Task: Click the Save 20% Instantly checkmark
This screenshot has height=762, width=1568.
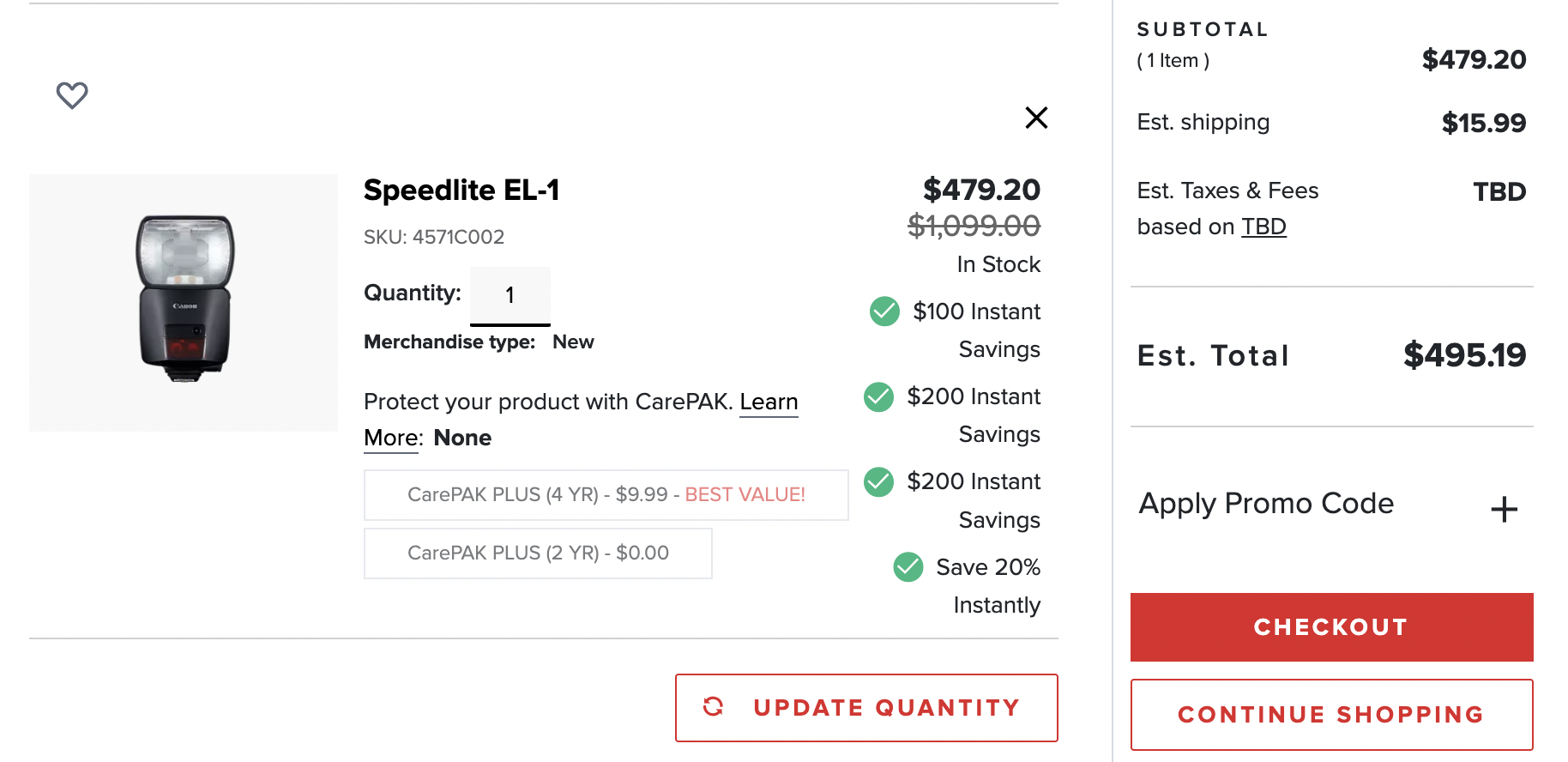Action: [908, 567]
